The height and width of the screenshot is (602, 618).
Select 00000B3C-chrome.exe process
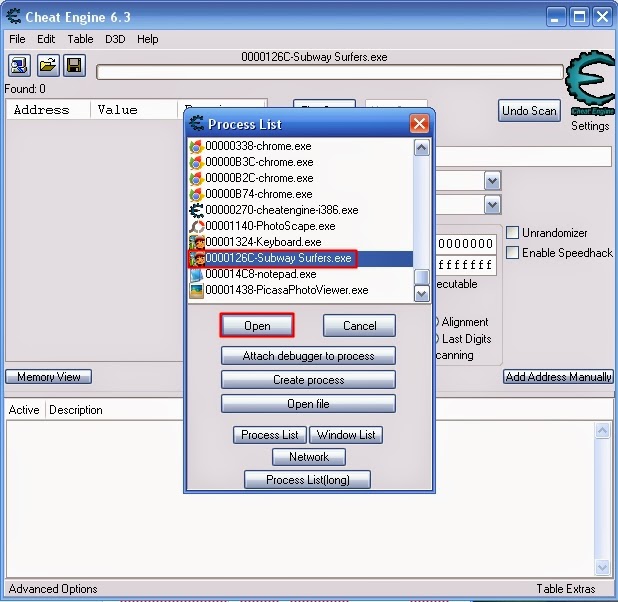coord(259,162)
